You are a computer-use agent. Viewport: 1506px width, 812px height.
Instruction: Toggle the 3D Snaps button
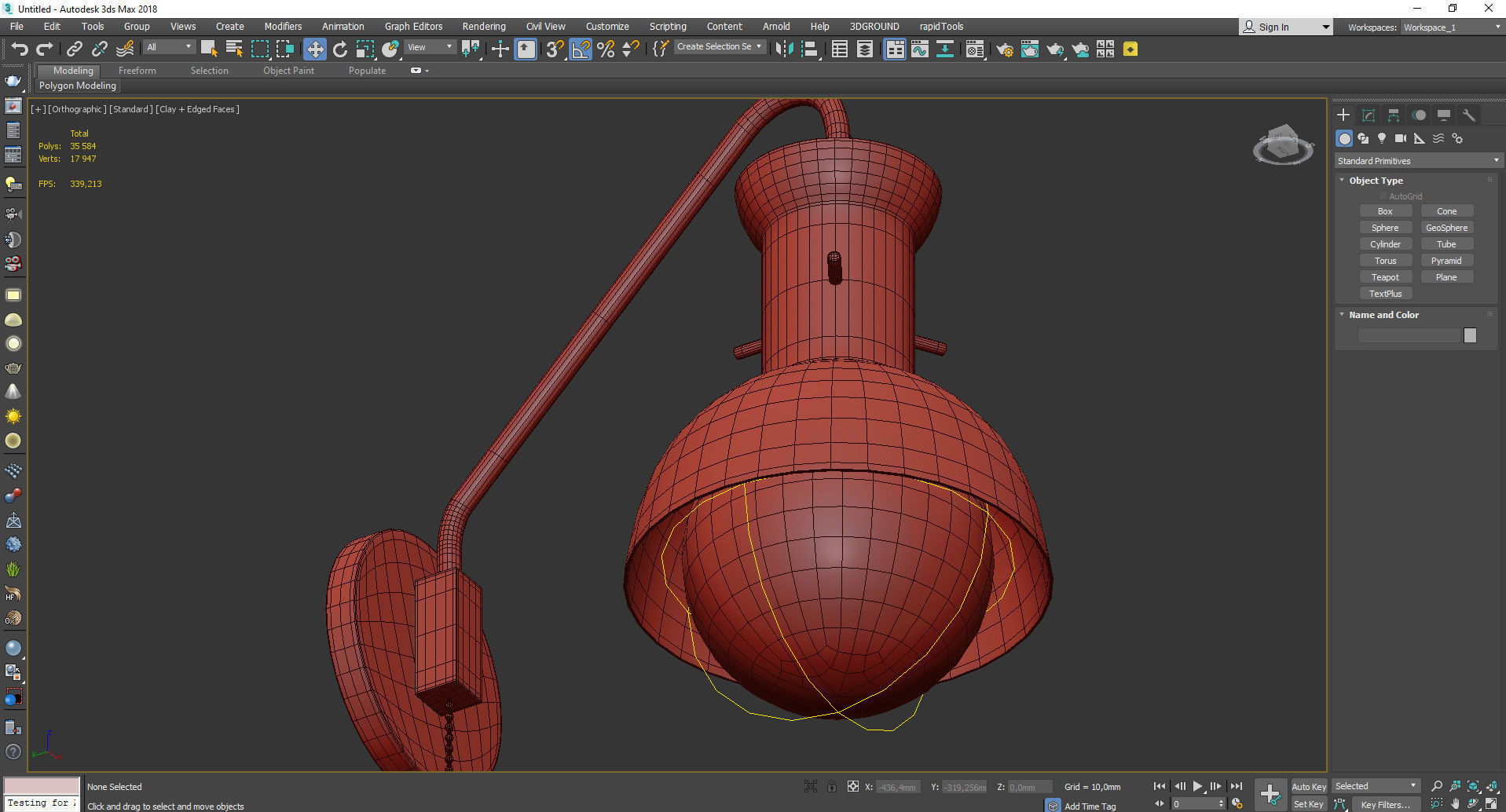(x=555, y=49)
